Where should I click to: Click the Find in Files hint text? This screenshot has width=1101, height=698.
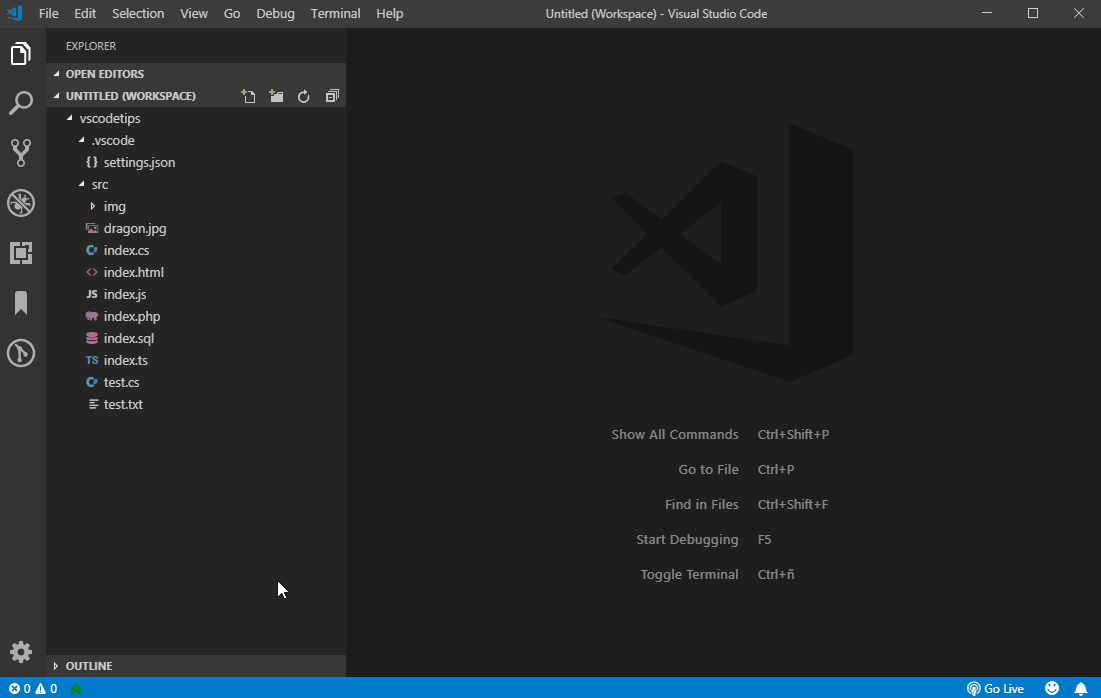[x=701, y=505]
